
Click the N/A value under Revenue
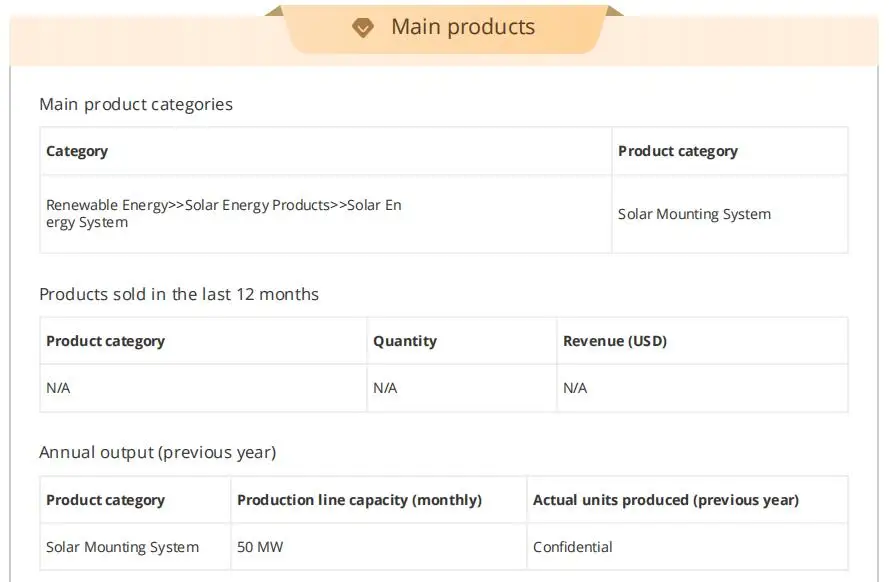pos(575,388)
